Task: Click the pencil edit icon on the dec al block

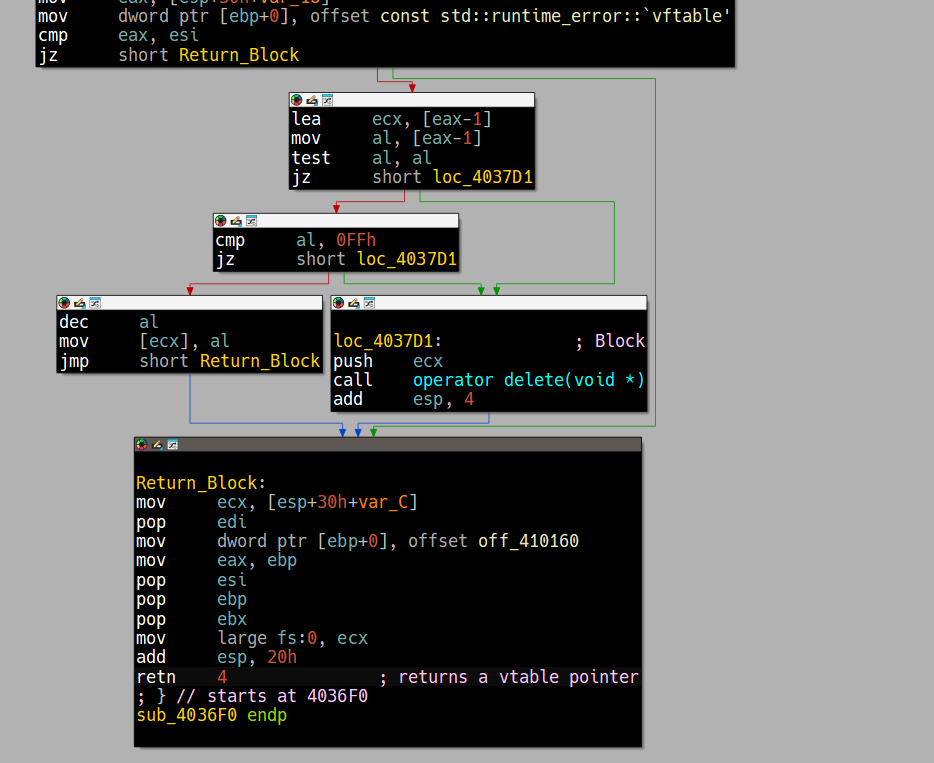Action: [79, 303]
